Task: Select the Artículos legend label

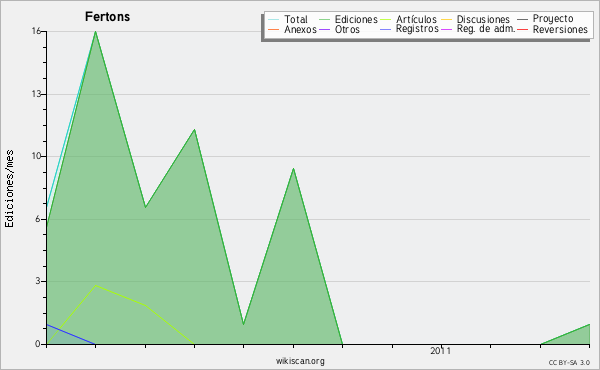Action: pyautogui.click(x=416, y=19)
